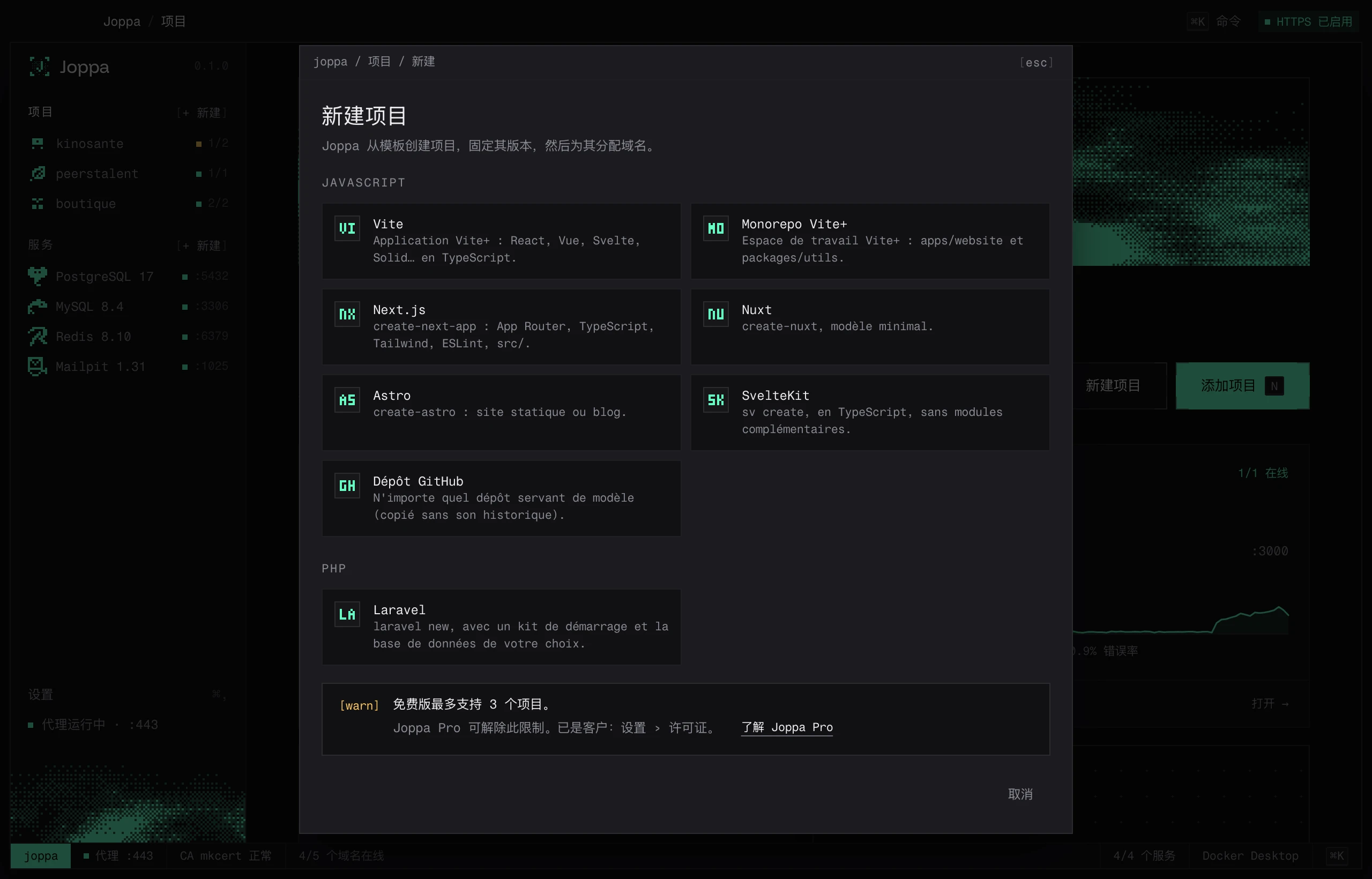The image size is (1372, 879).
Task: Click the Redis 8.10 service icon
Action: click(x=38, y=336)
